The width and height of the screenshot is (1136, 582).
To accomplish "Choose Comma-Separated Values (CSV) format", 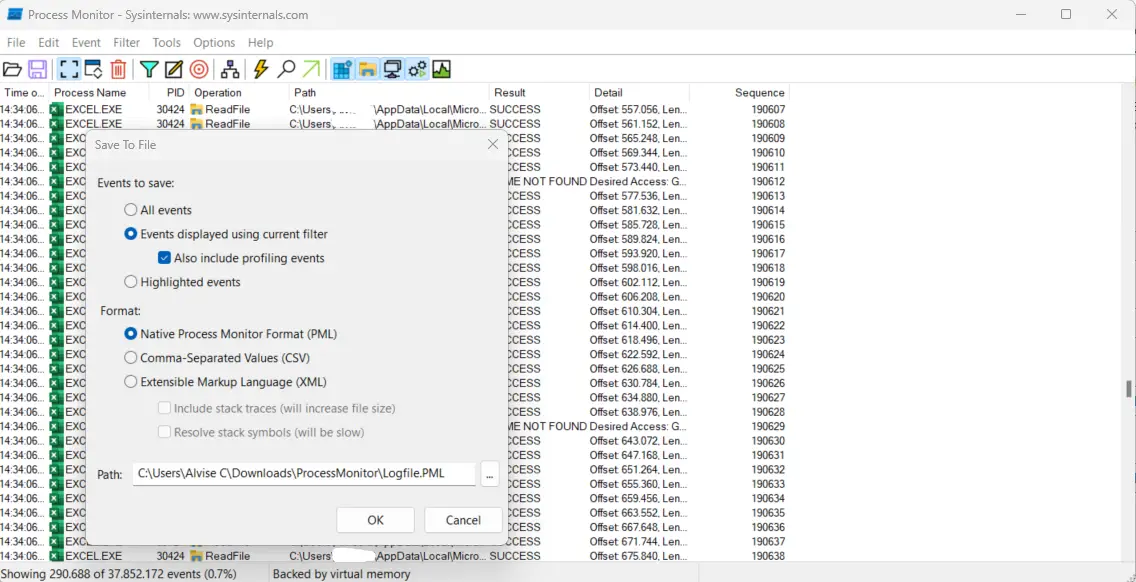I will tap(131, 358).
